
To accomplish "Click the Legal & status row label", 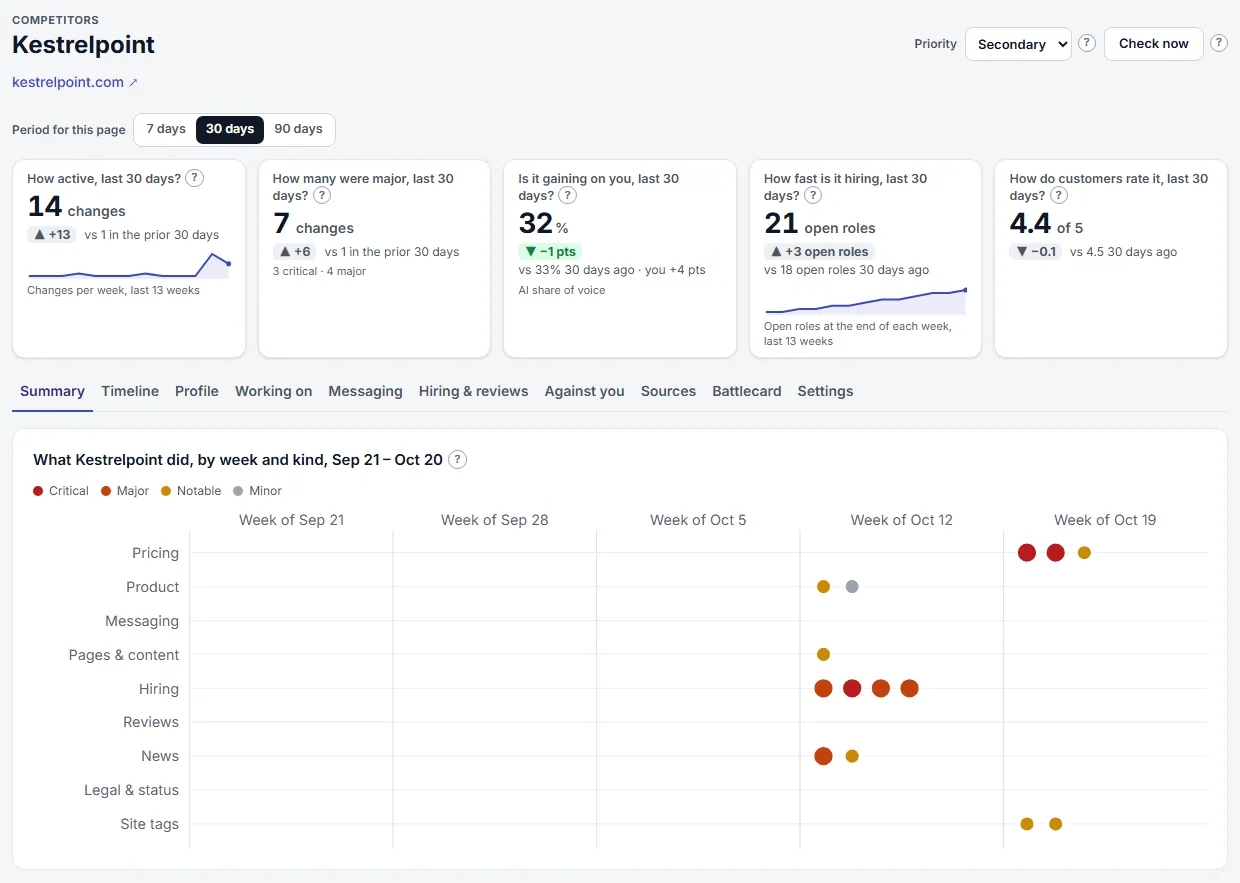I will (x=132, y=790).
